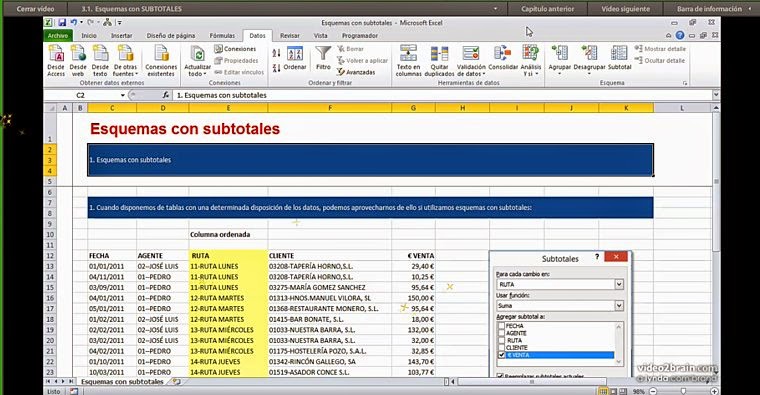This screenshot has width=760, height=395.
Task: Open the Ordenar sort dialog
Action: 295,58
